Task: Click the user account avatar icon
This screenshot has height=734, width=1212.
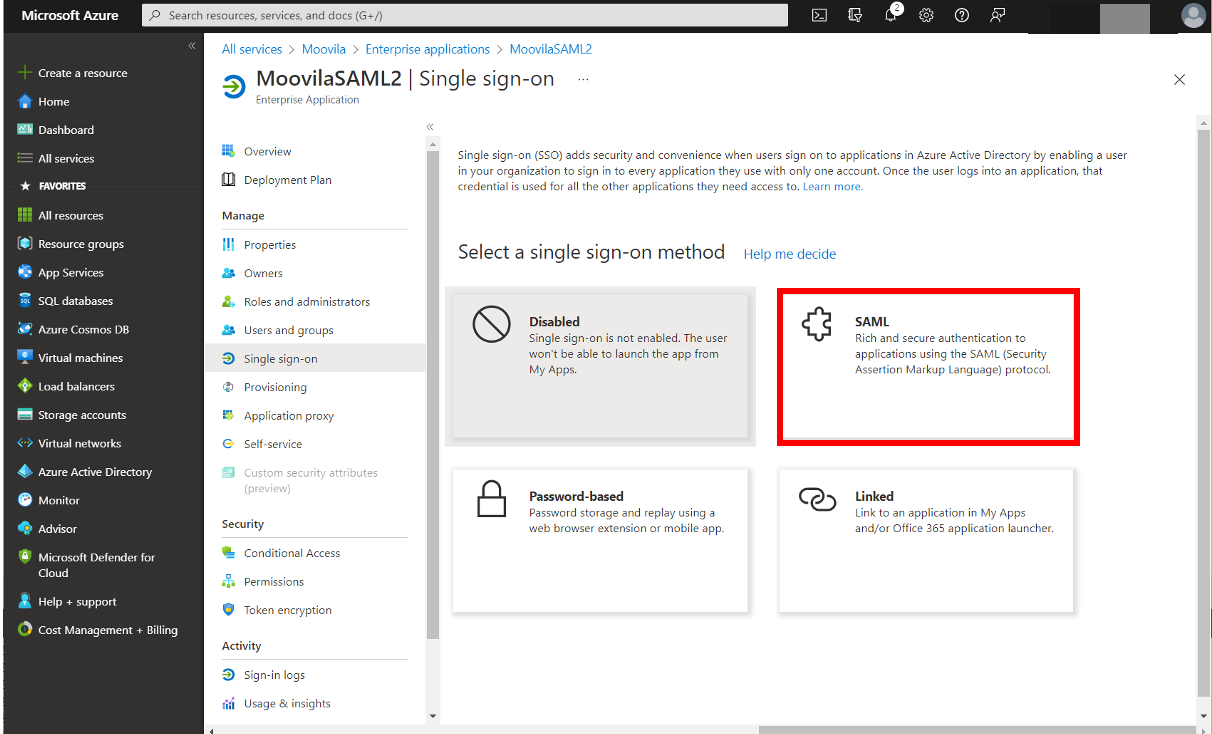Action: tap(1192, 15)
